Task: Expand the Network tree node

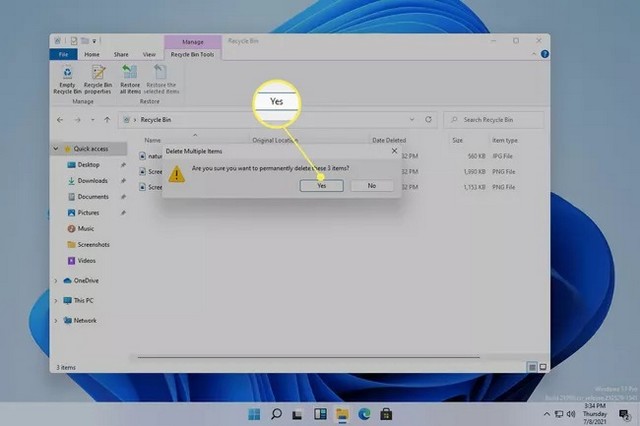Action: coord(56,320)
